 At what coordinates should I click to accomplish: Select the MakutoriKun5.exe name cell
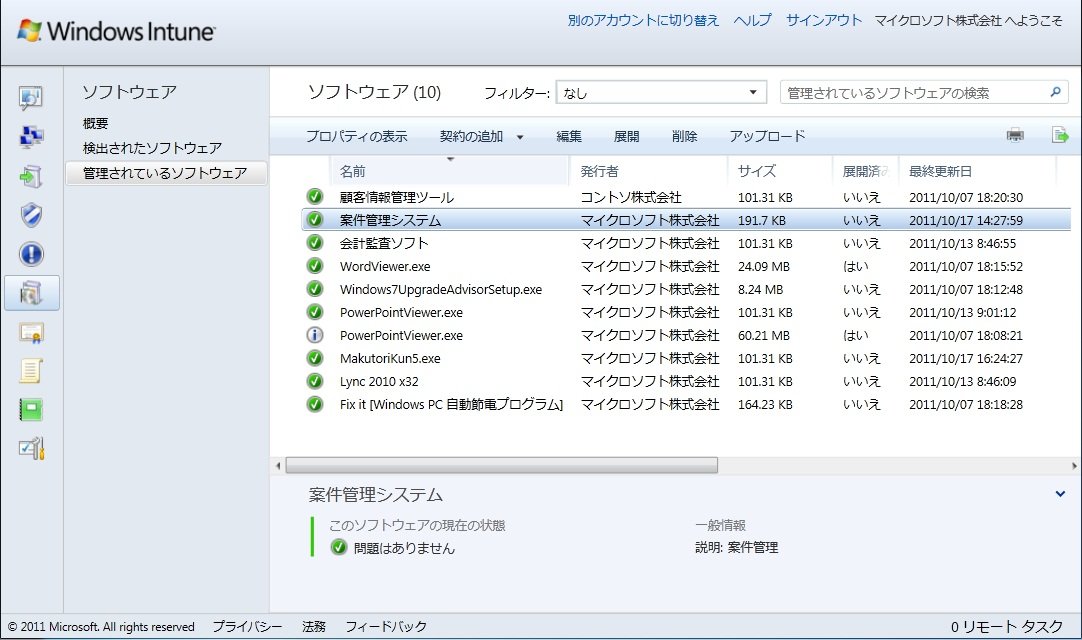(x=390, y=358)
